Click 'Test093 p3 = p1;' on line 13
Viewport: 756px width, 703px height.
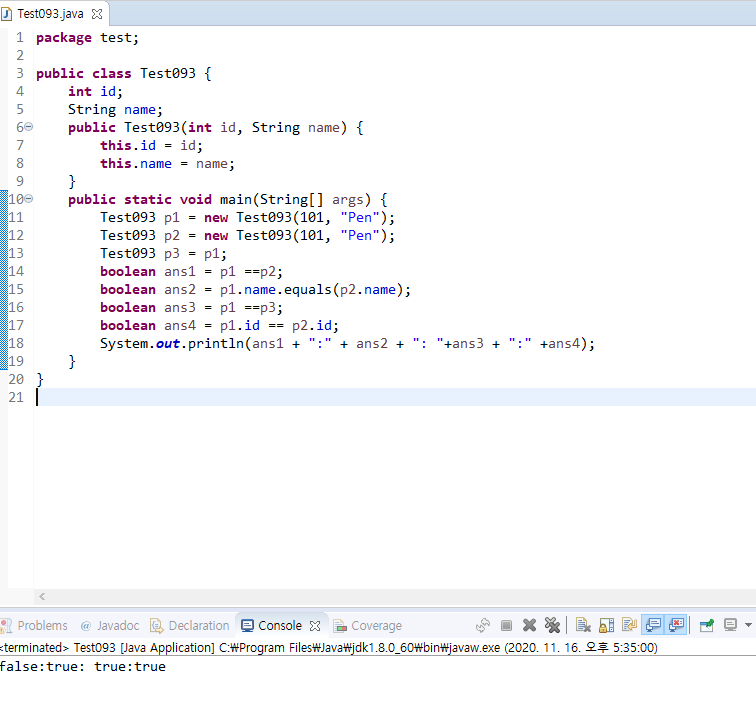pos(163,253)
